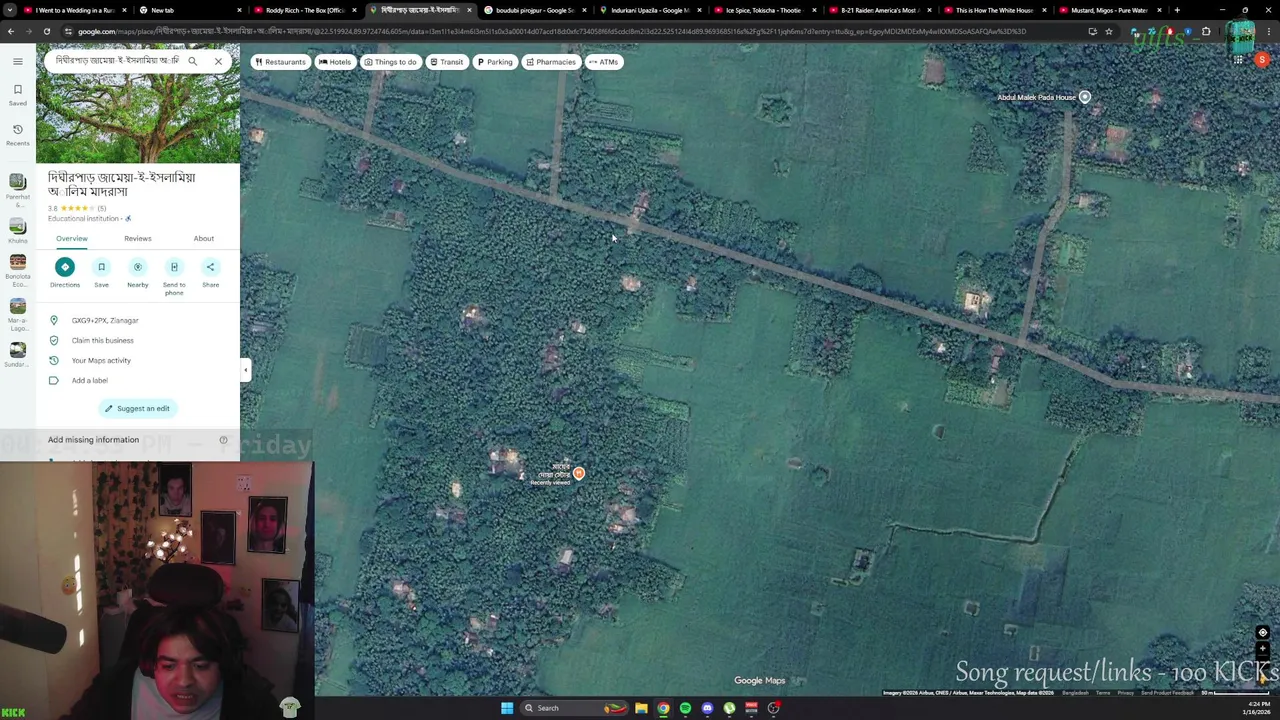
Task: Reload the page
Action: point(46,32)
